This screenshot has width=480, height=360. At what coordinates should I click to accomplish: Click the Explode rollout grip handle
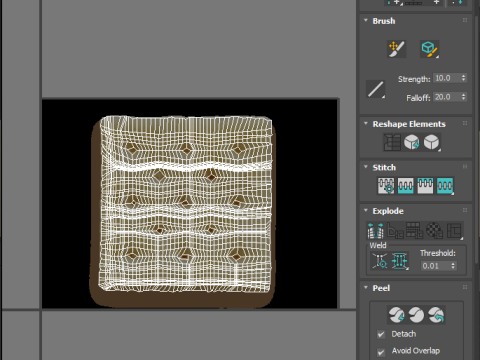click(465, 210)
